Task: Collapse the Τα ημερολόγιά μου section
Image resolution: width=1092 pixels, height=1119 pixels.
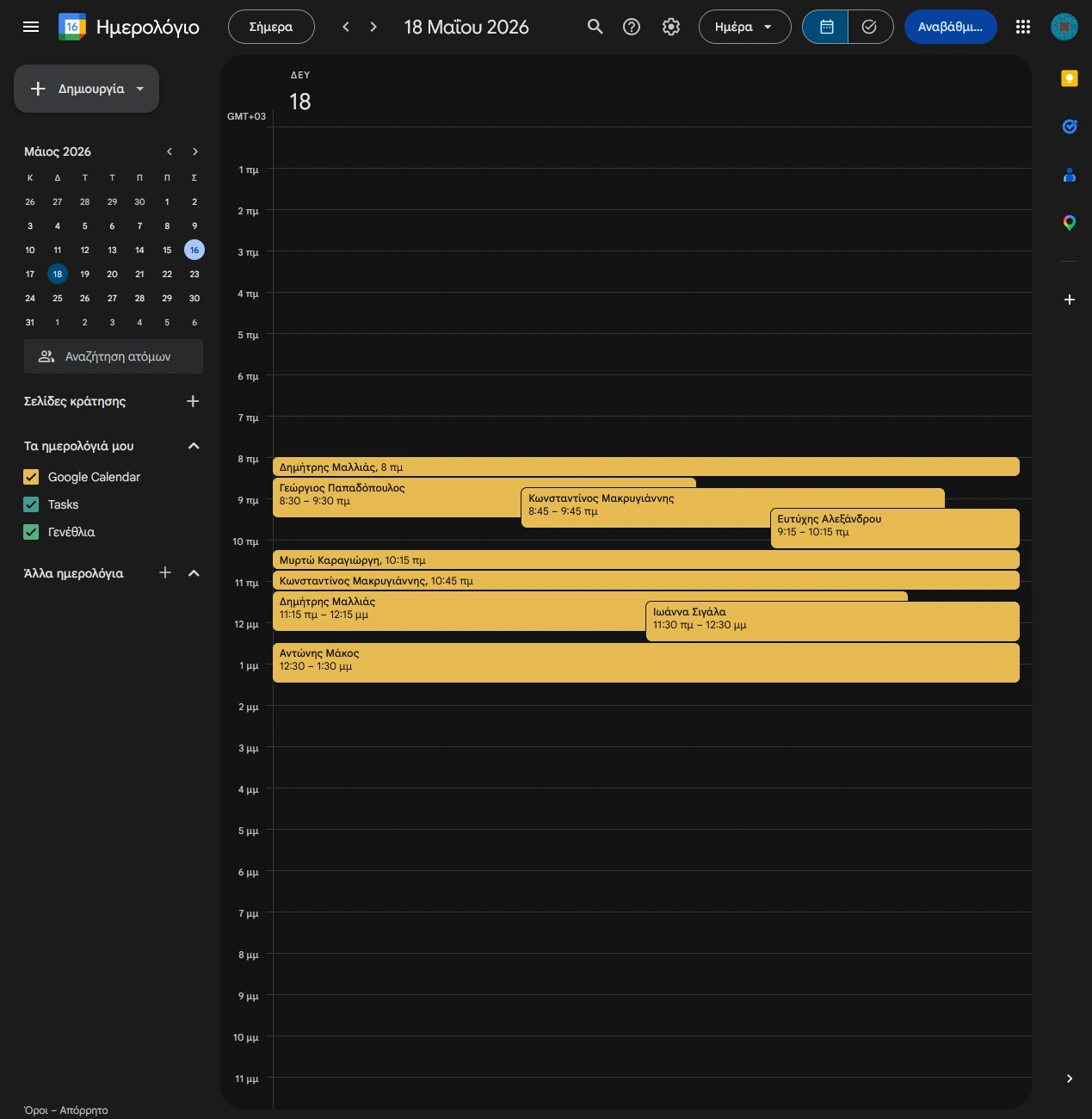Action: (194, 446)
